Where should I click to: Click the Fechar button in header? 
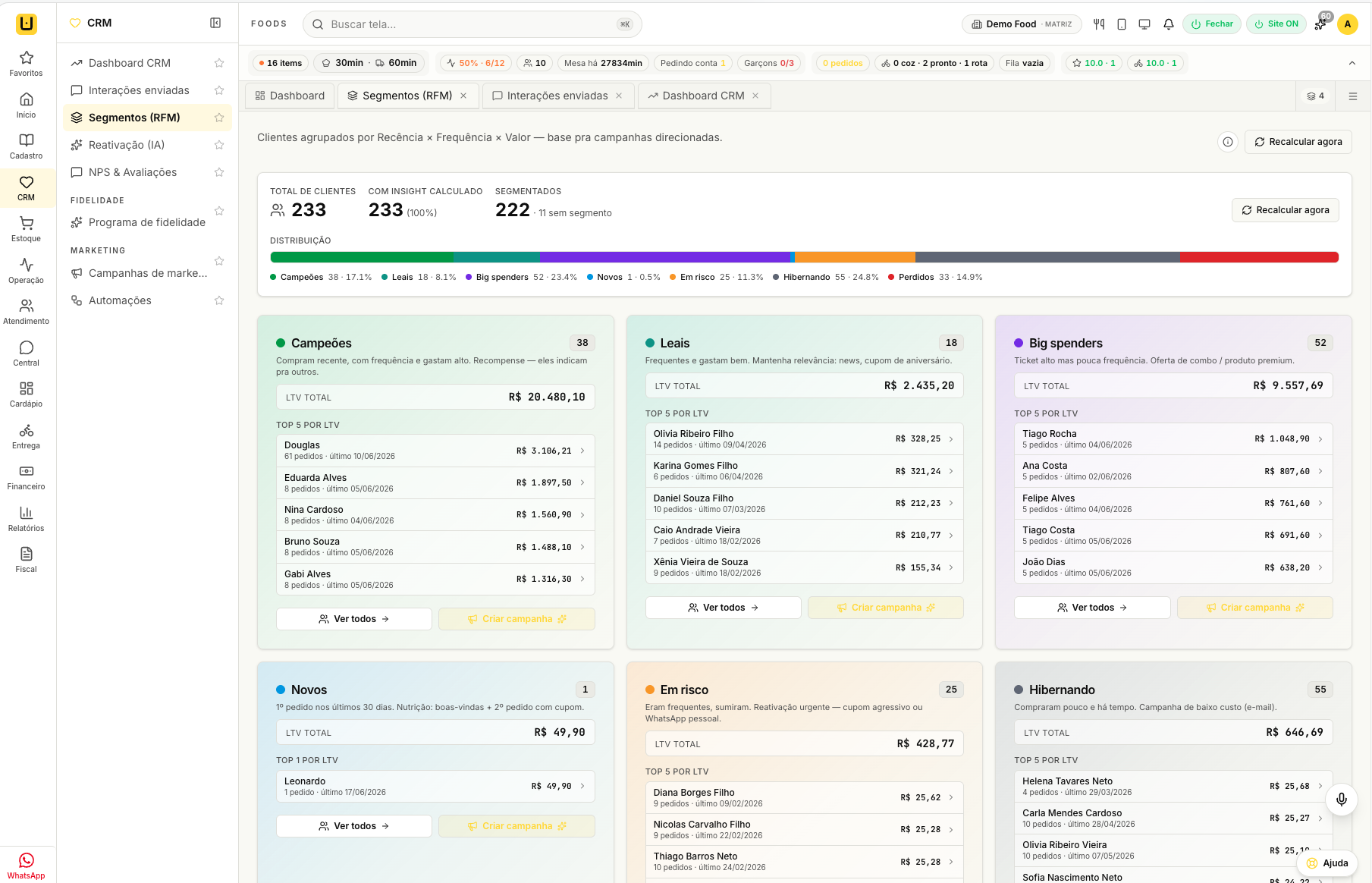point(1212,24)
